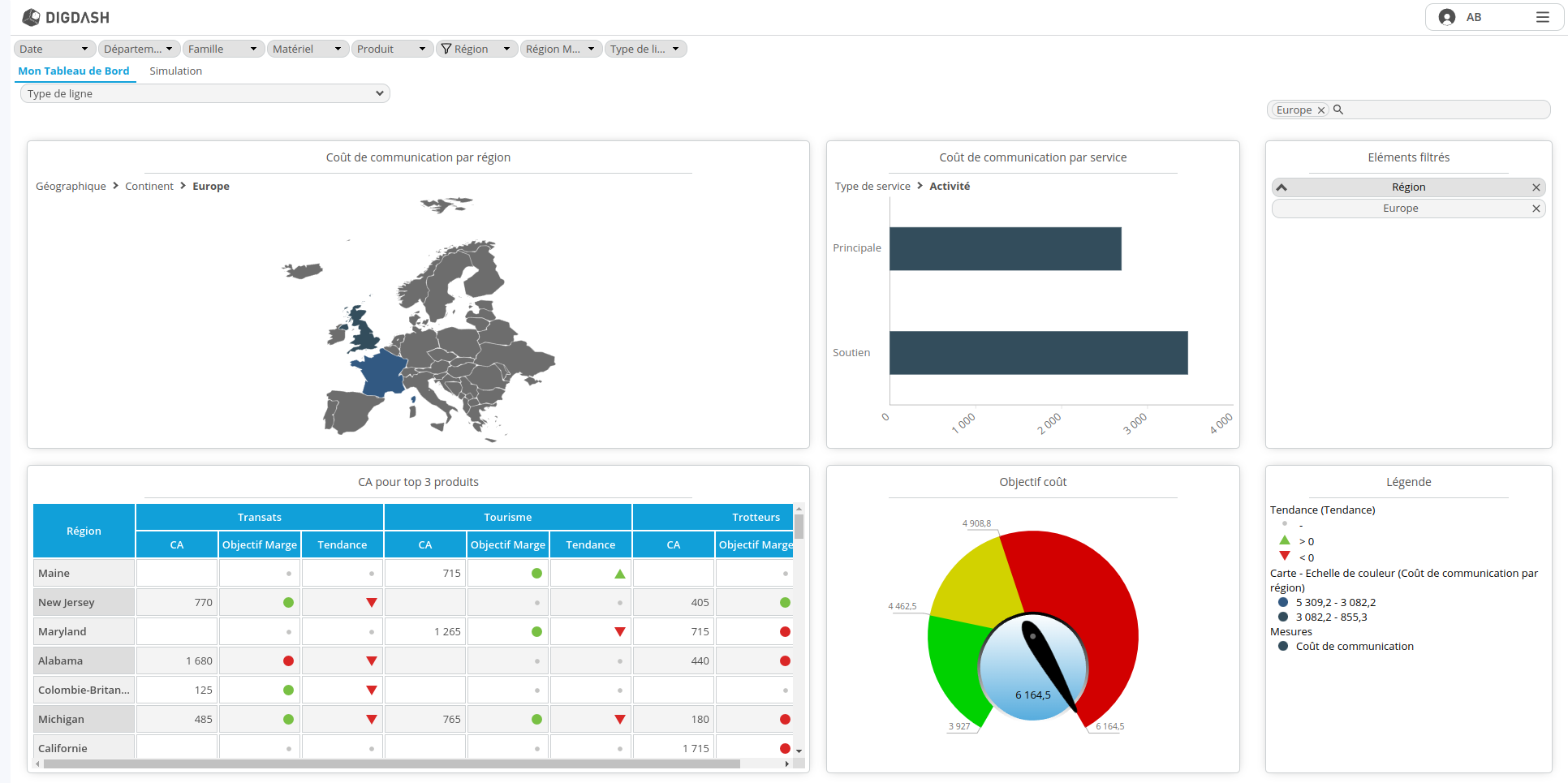Remove the Europe filtered element
The image size is (1568, 783).
(1536, 209)
